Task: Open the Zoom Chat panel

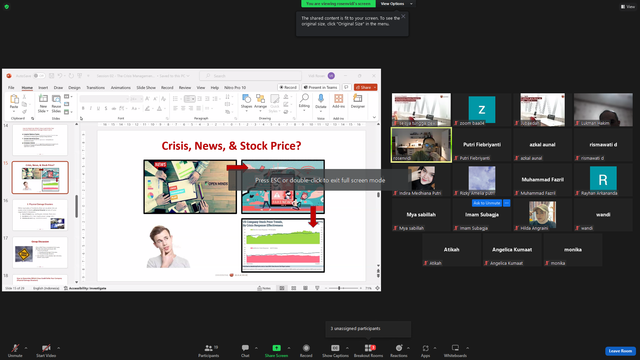Action: tap(245, 350)
